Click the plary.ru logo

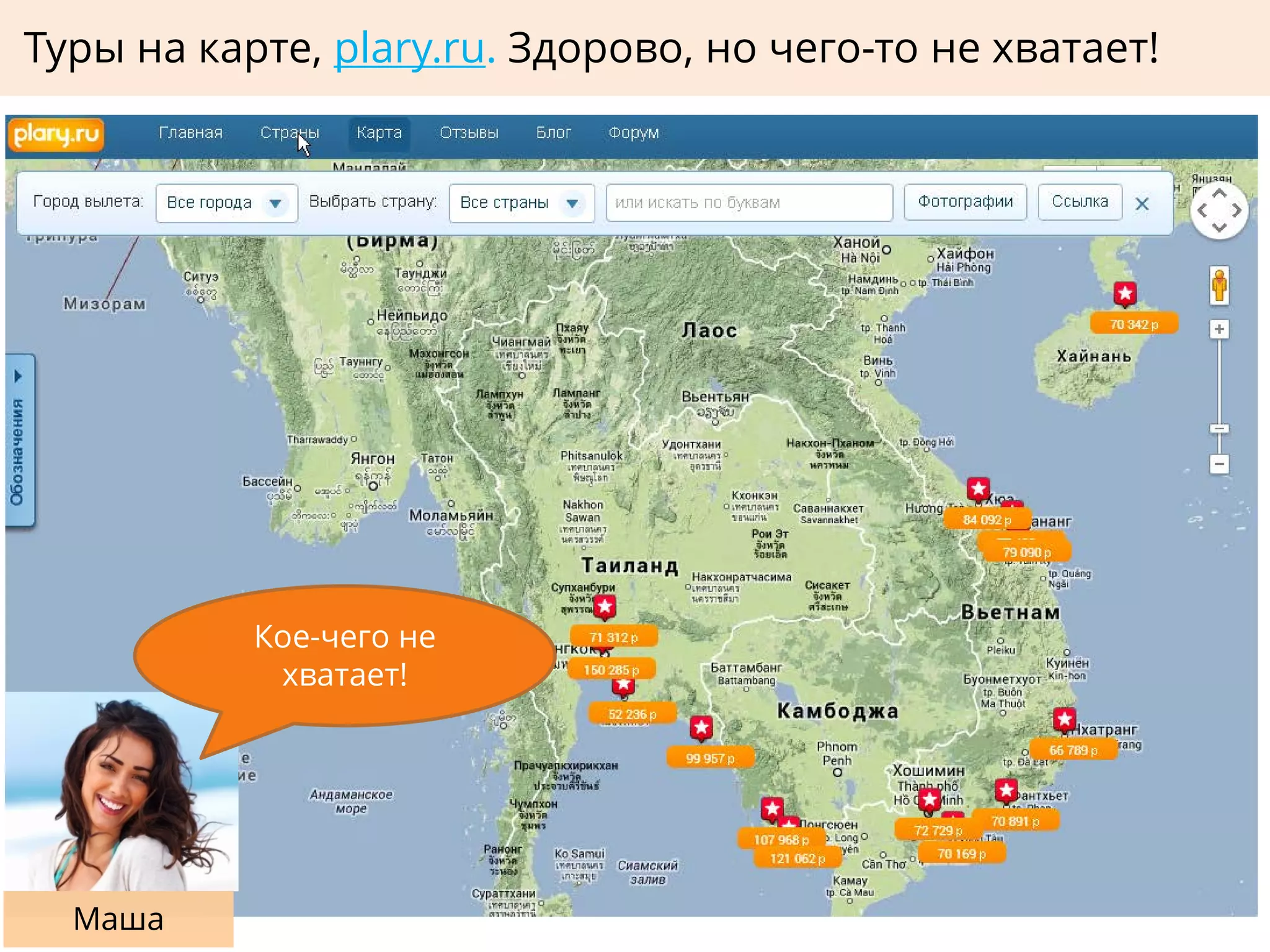[x=56, y=134]
